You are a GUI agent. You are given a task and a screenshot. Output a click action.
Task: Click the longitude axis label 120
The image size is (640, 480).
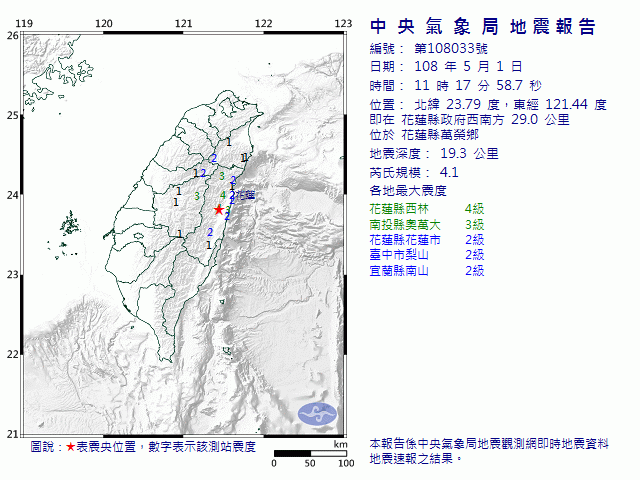pos(104,23)
